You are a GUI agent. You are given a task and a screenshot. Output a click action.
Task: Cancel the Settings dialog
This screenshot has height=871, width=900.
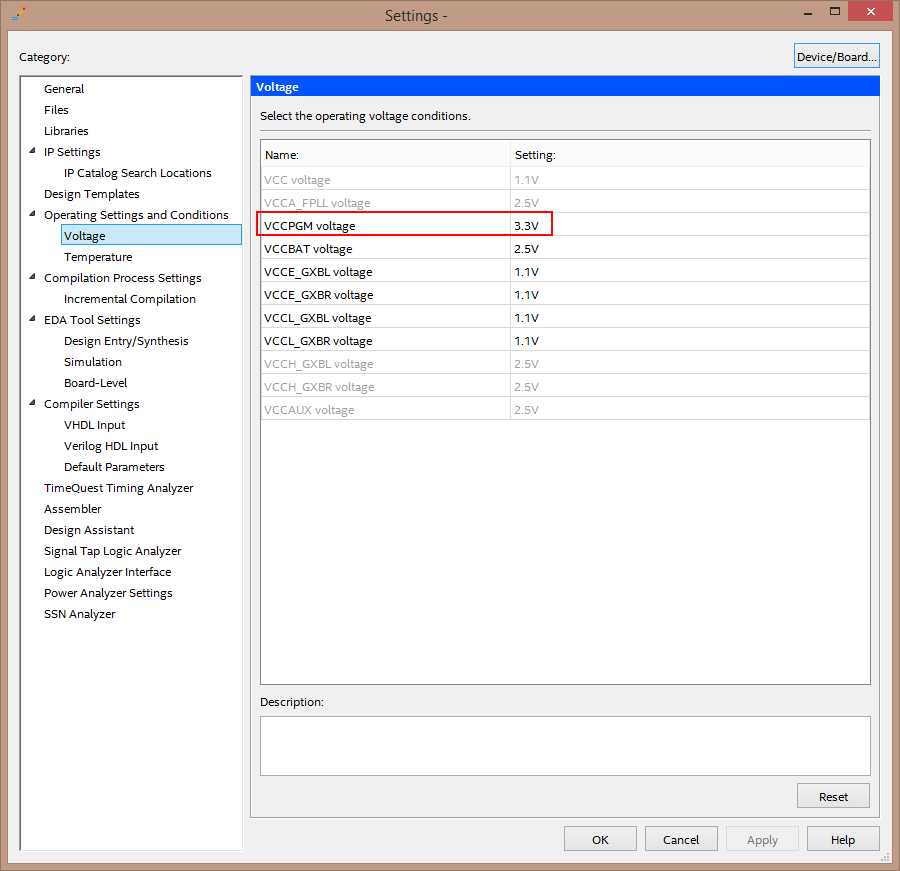click(681, 839)
